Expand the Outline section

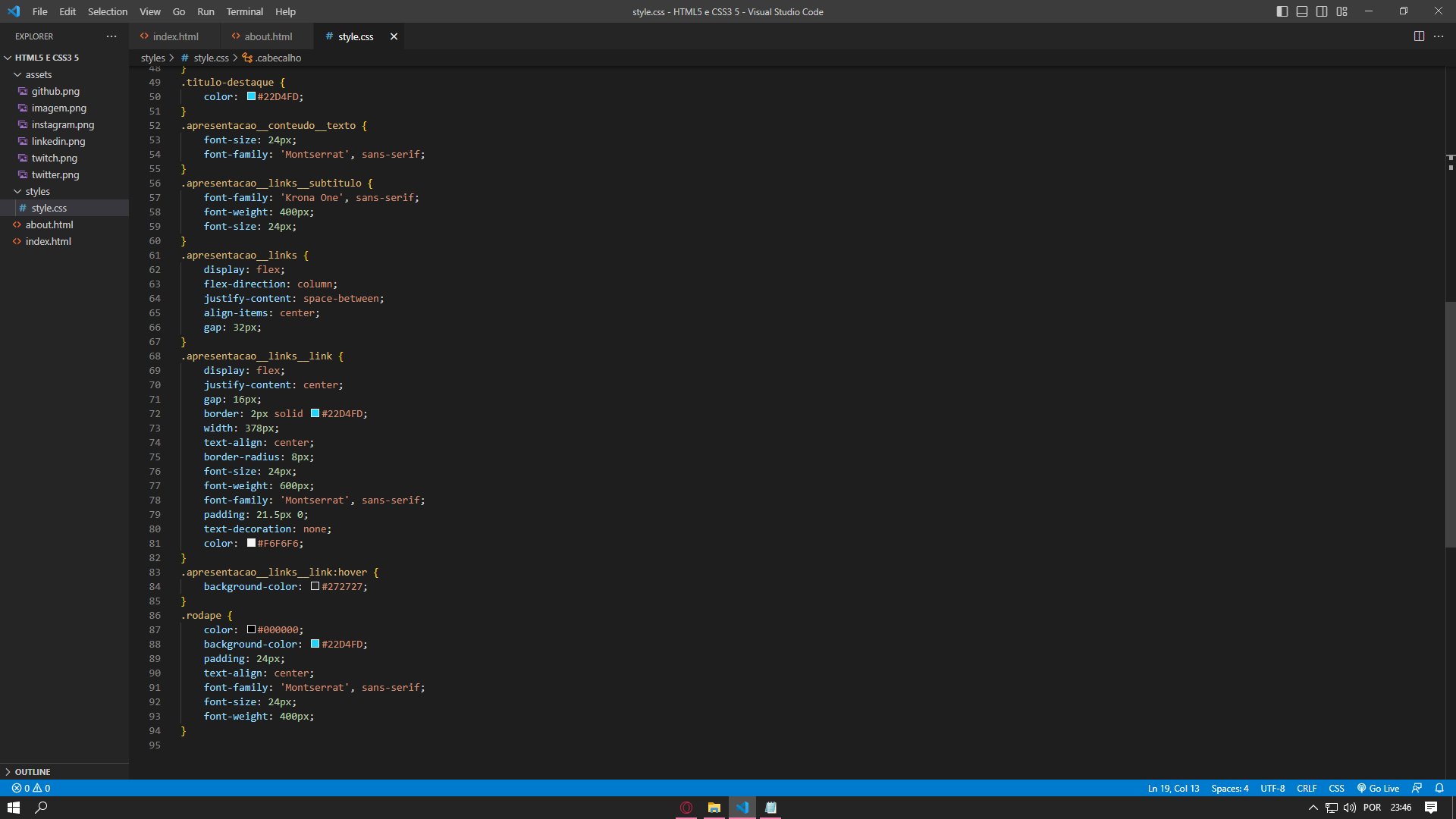[64, 771]
